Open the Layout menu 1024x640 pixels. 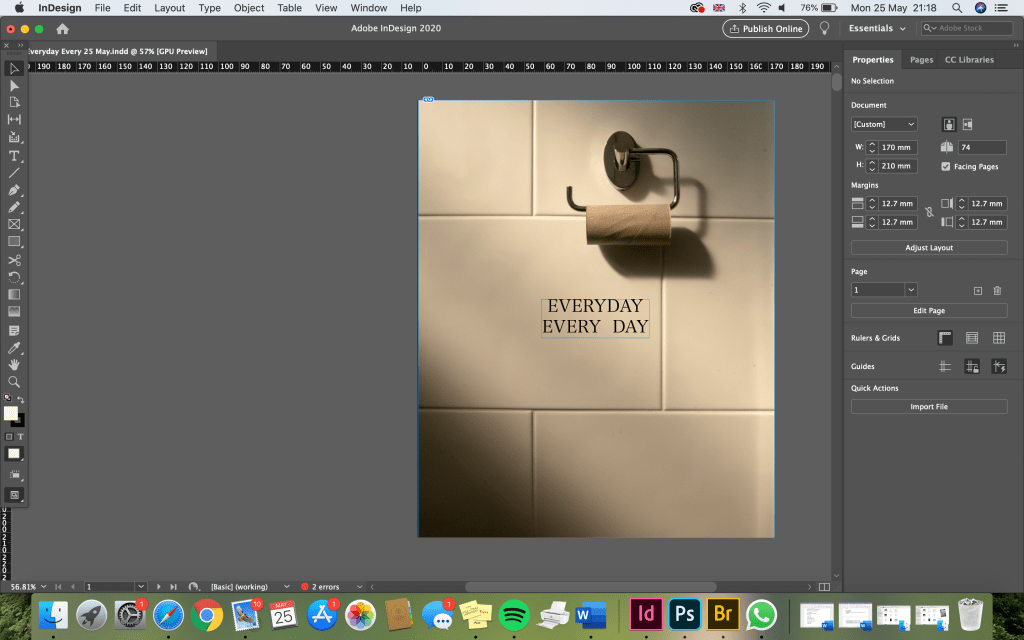(x=169, y=8)
